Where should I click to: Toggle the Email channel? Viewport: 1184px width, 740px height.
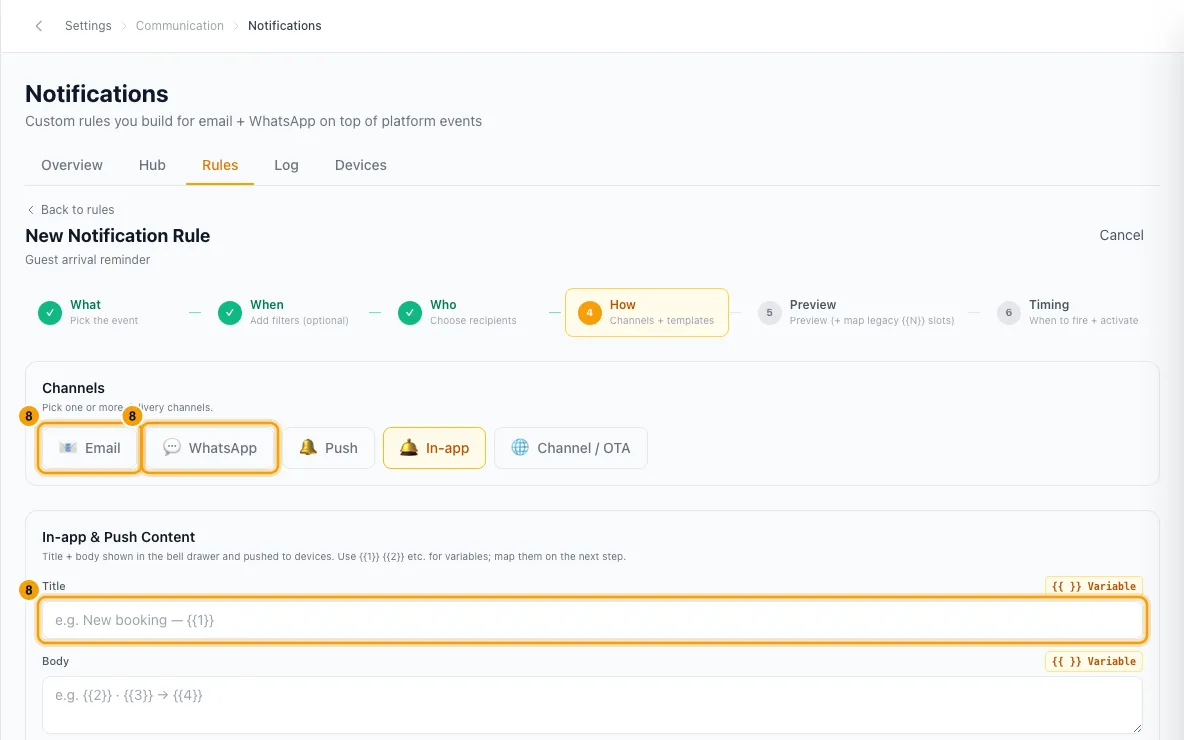pyautogui.click(x=89, y=448)
